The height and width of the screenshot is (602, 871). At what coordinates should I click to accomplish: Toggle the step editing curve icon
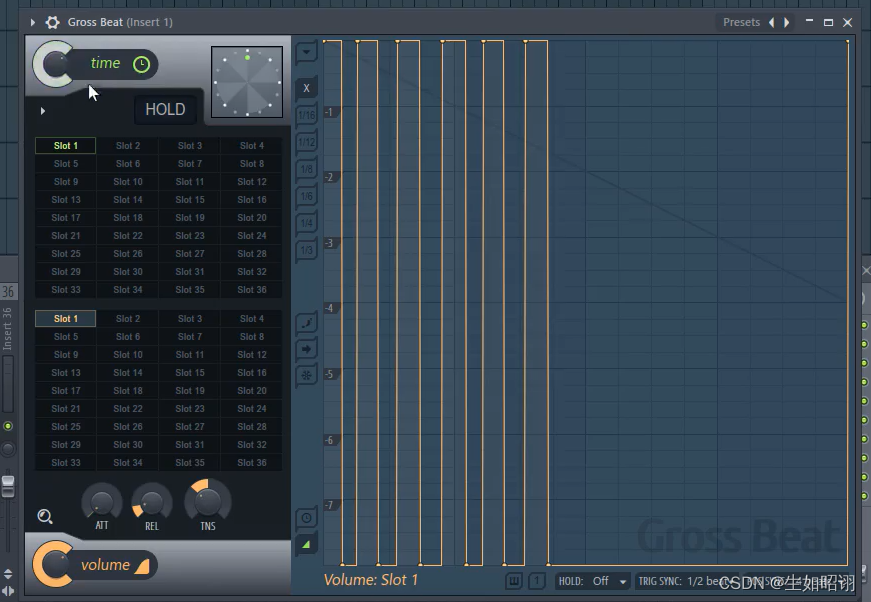(306, 323)
